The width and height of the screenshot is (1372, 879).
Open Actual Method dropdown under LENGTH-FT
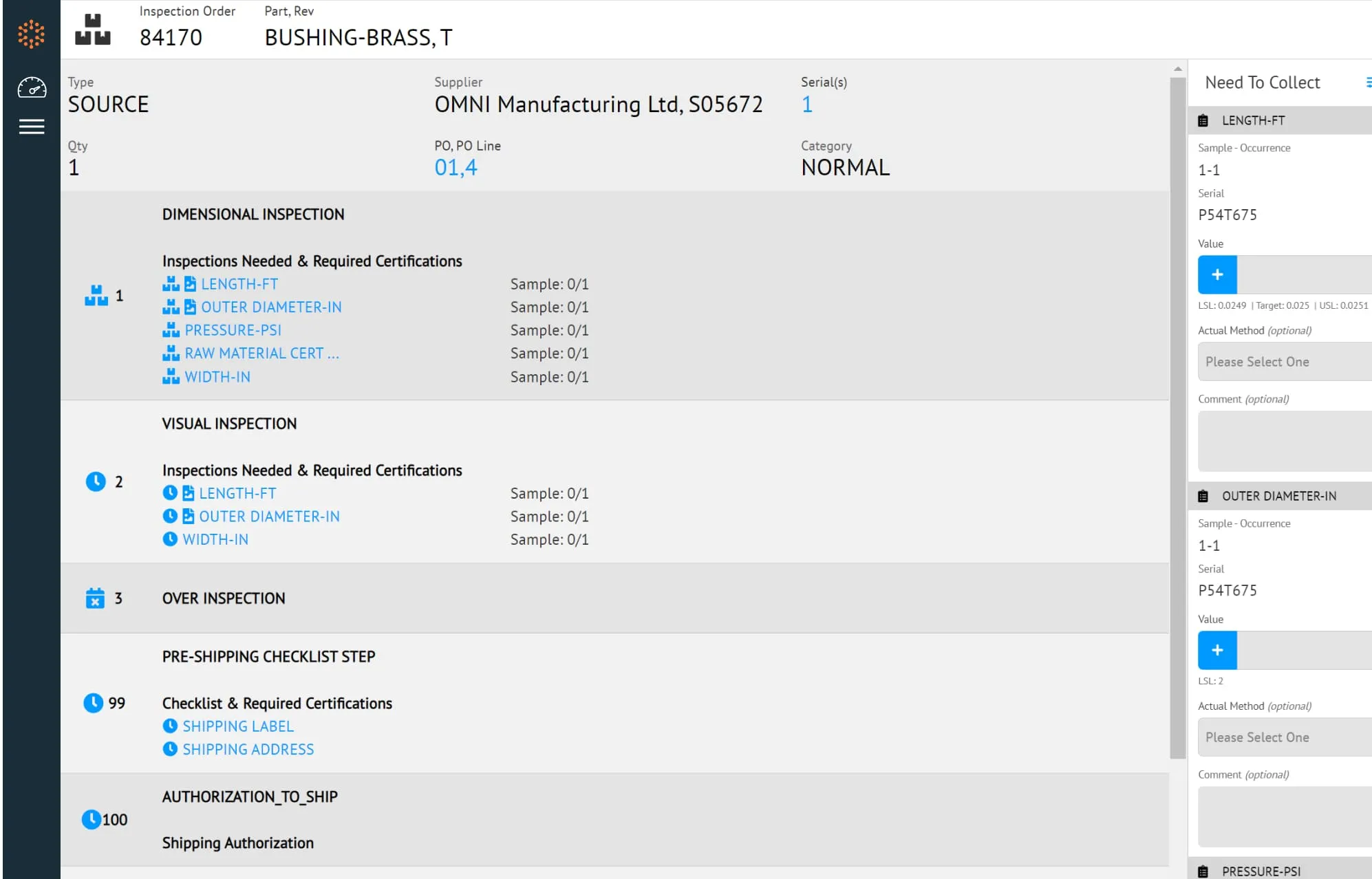coord(1285,362)
